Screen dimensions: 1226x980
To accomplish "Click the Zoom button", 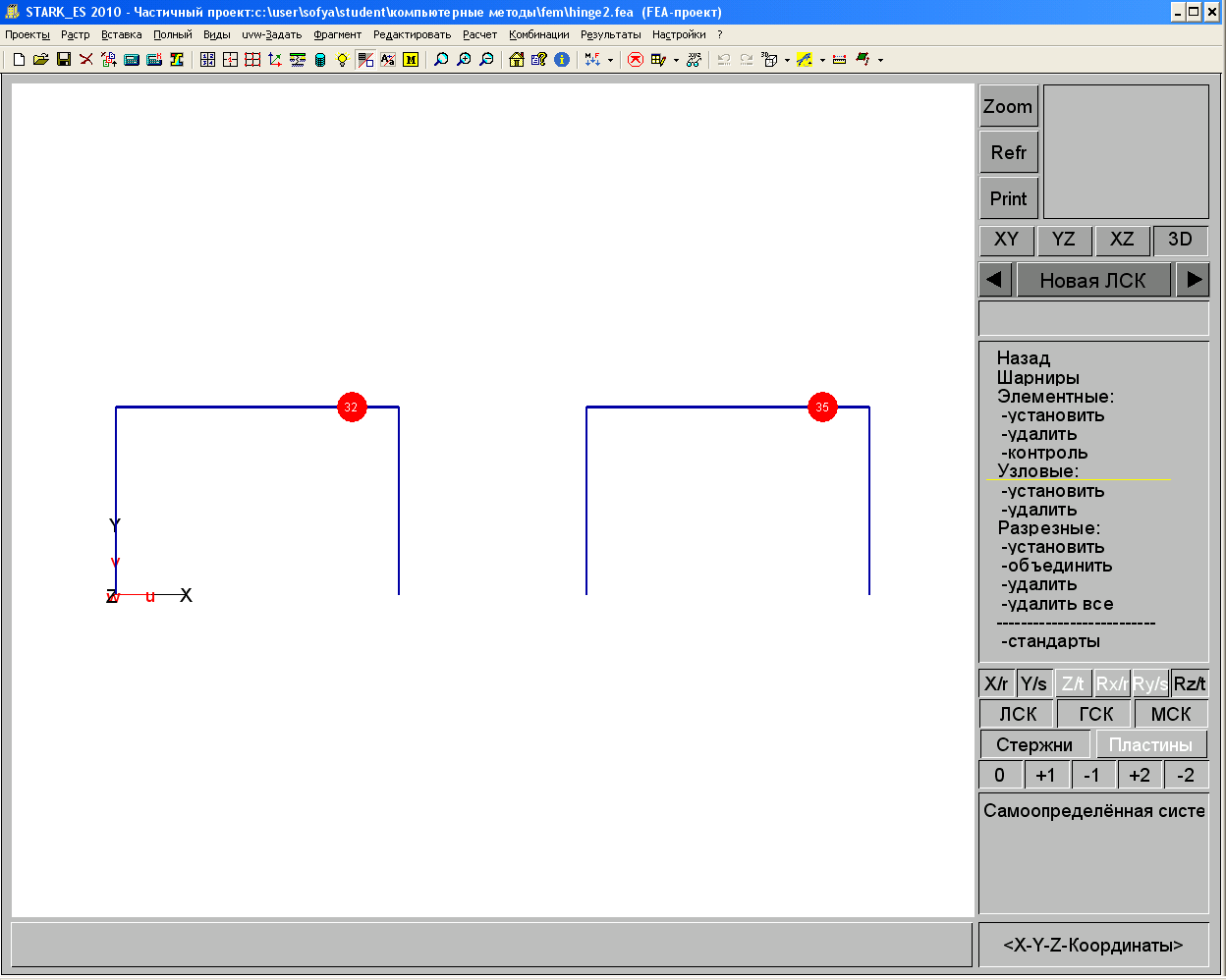I will tap(1008, 106).
